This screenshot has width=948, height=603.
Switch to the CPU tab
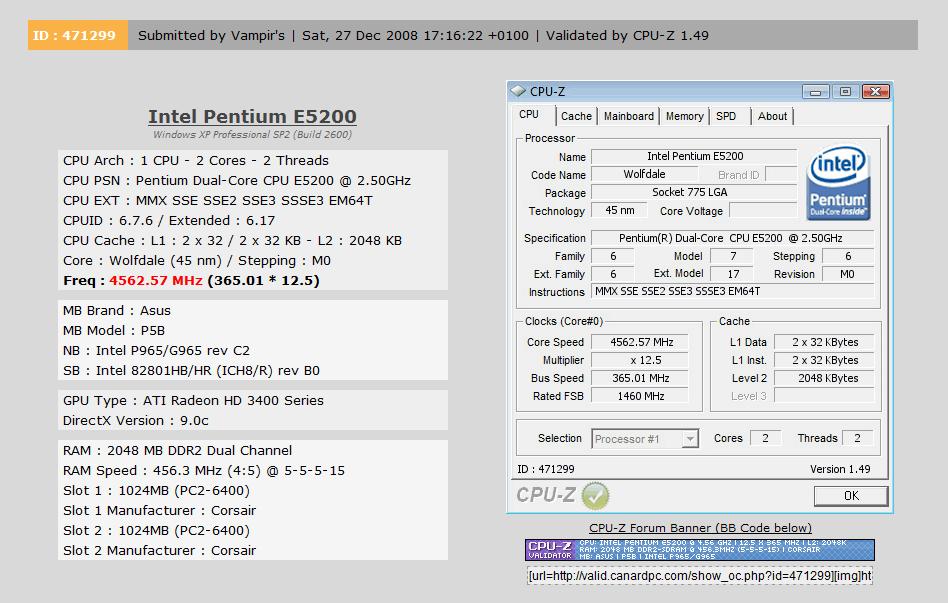(529, 114)
